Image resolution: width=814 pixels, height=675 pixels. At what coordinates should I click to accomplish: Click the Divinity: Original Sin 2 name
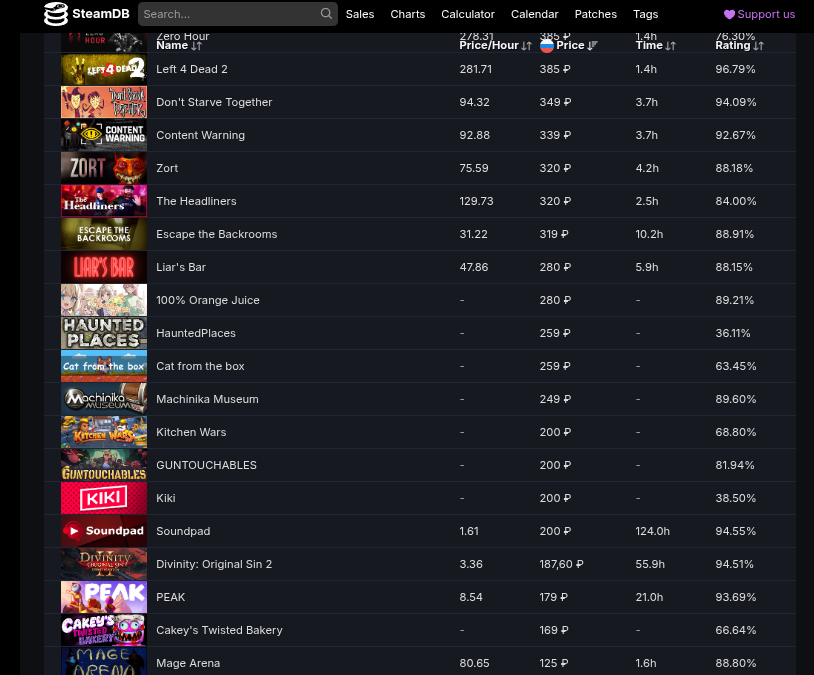pyautogui.click(x=214, y=564)
